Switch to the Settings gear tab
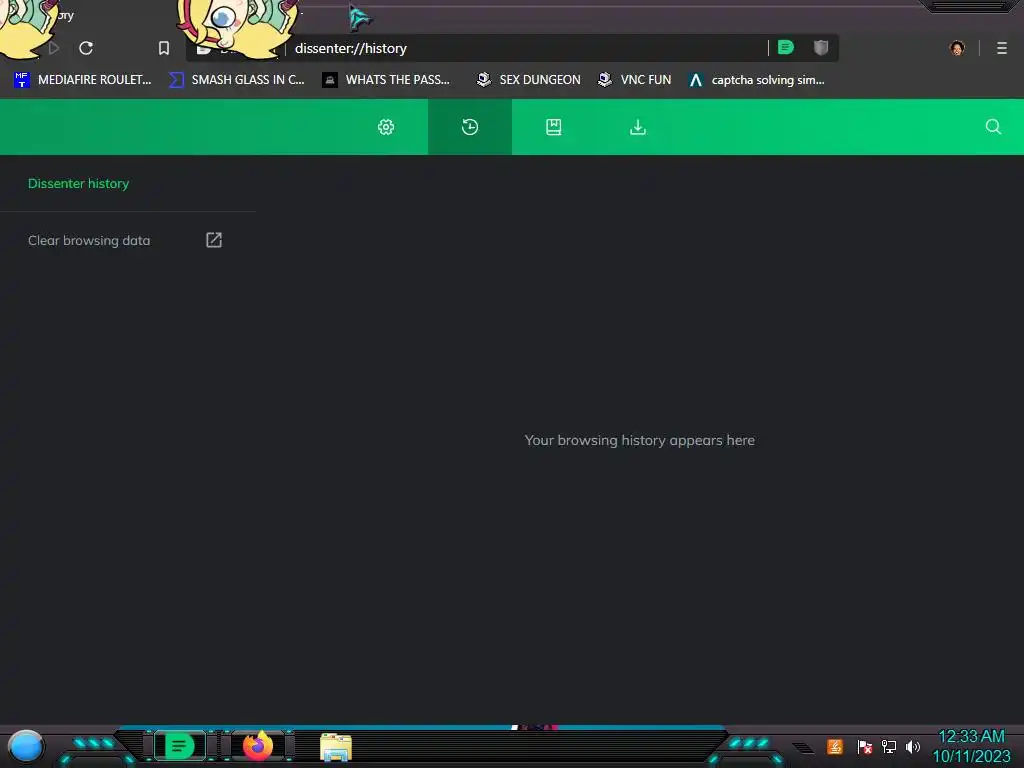This screenshot has height=768, width=1024. tap(386, 127)
